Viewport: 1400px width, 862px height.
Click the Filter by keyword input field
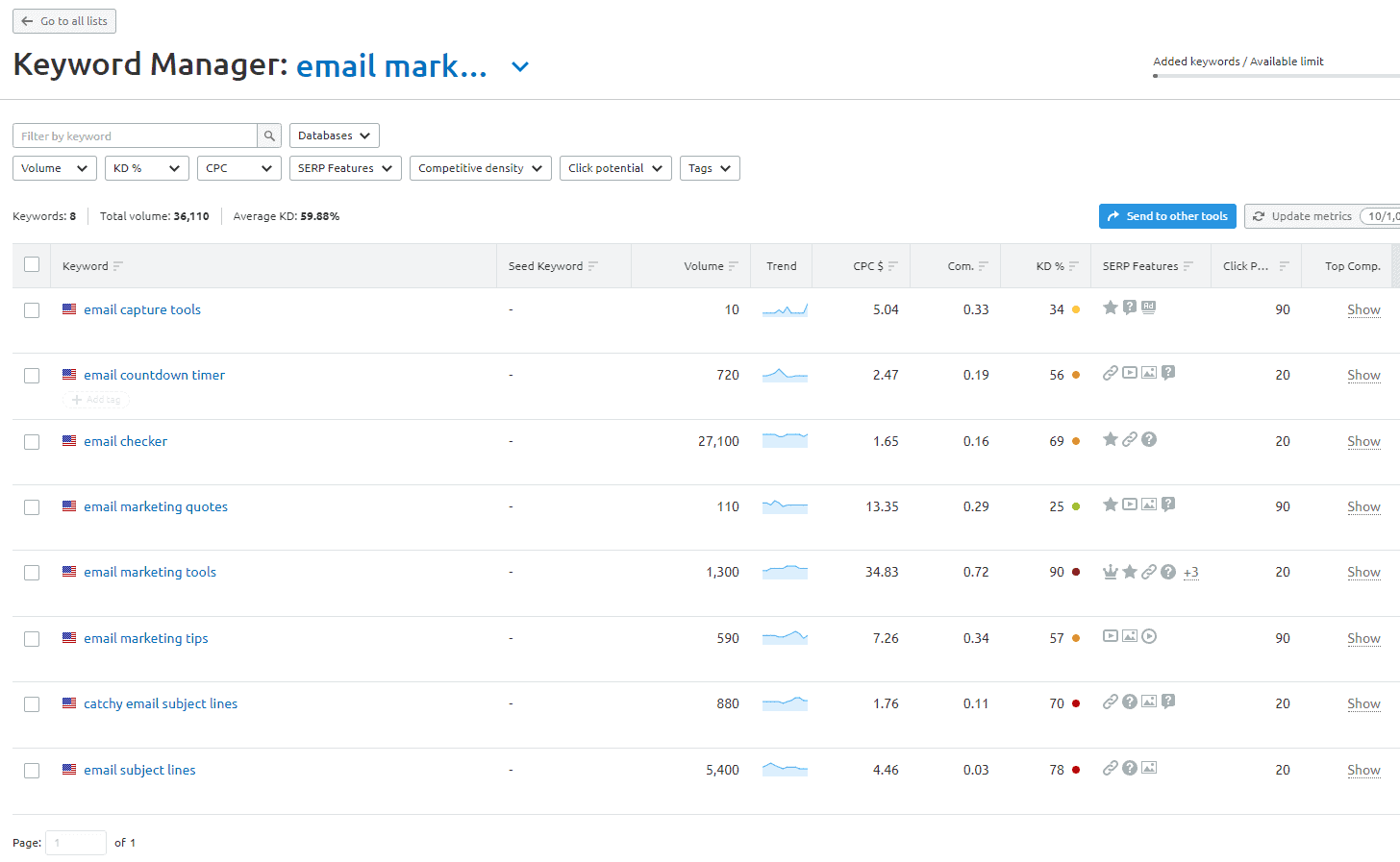point(135,135)
